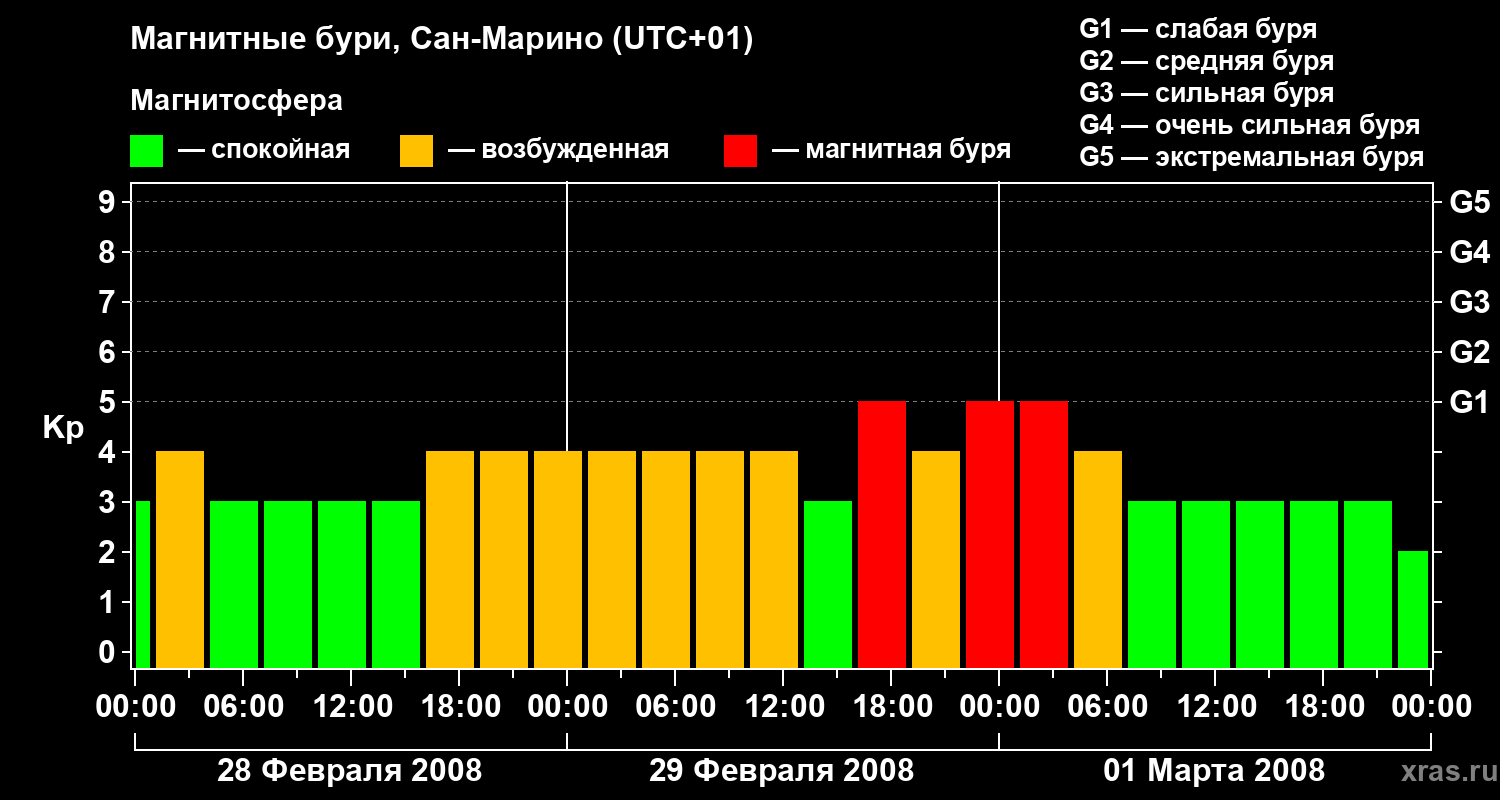The height and width of the screenshot is (800, 1500).
Task: Click the 'G4 — очень сильная буря' legend line
Action: [x=1250, y=125]
